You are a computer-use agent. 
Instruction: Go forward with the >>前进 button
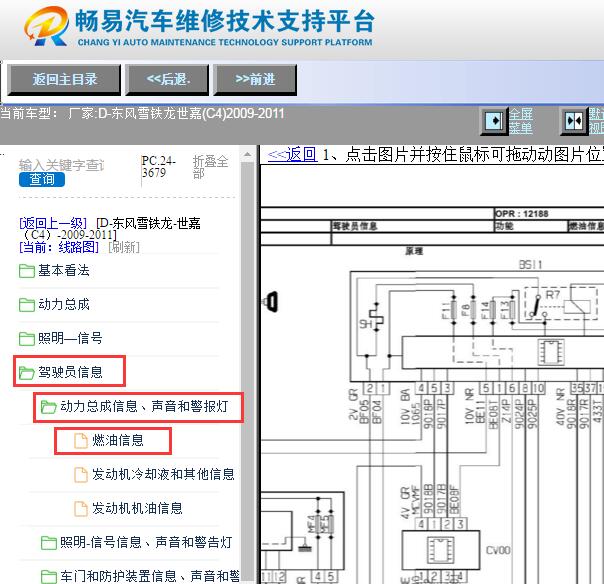pyautogui.click(x=255, y=80)
